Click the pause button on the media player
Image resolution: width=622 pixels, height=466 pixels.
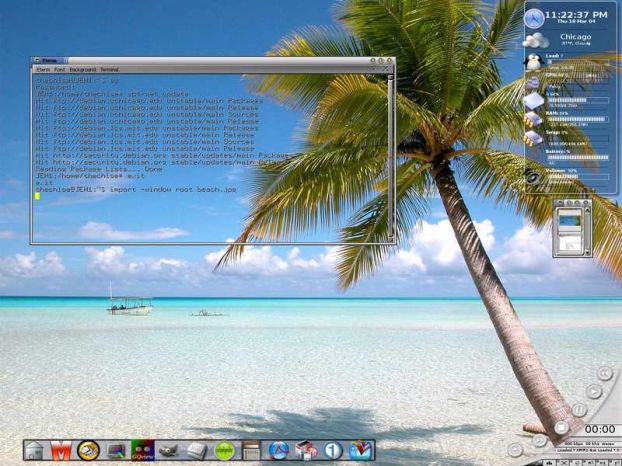579,409
